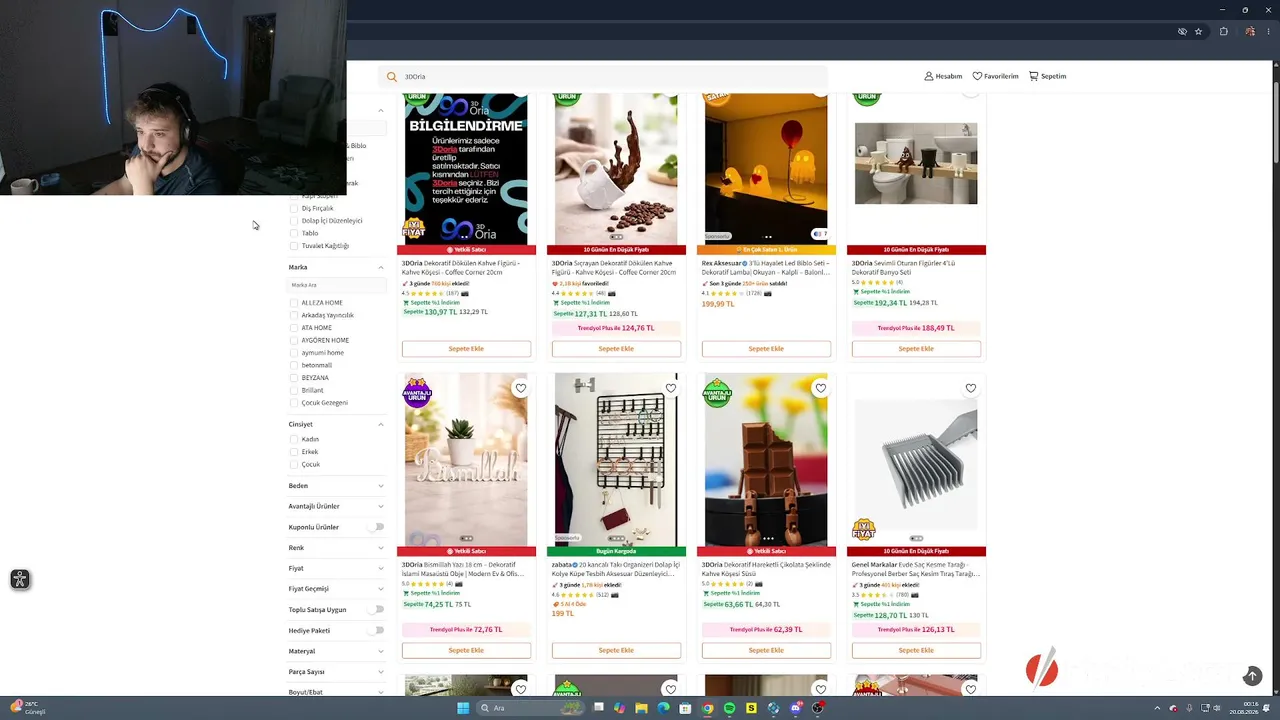Check the Tablo category filter
This screenshot has height=720, width=1280.
click(294, 233)
